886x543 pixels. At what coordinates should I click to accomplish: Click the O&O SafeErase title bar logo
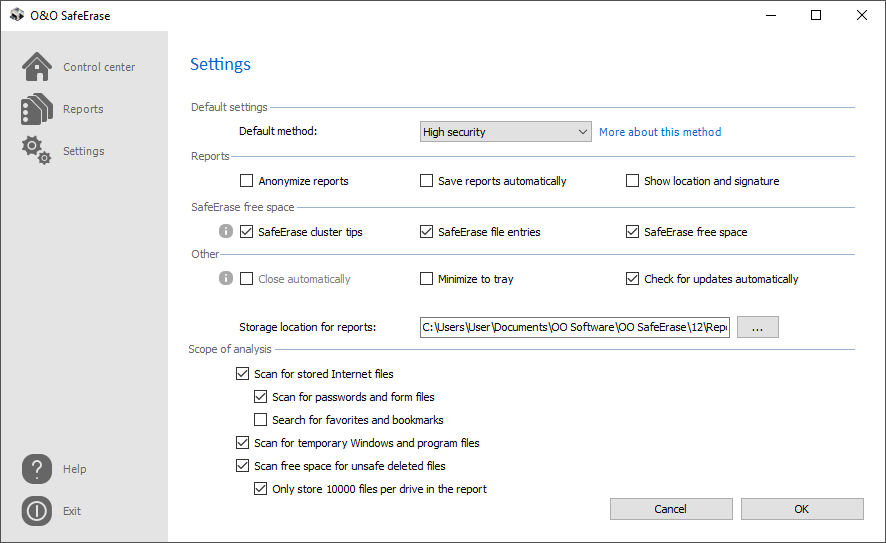(x=18, y=15)
